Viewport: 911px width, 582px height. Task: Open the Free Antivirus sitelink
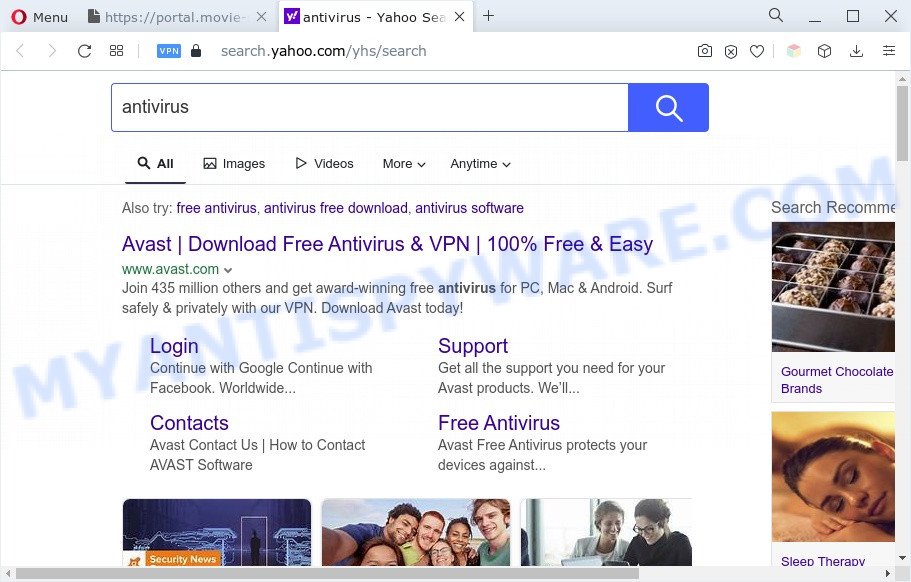pos(499,423)
